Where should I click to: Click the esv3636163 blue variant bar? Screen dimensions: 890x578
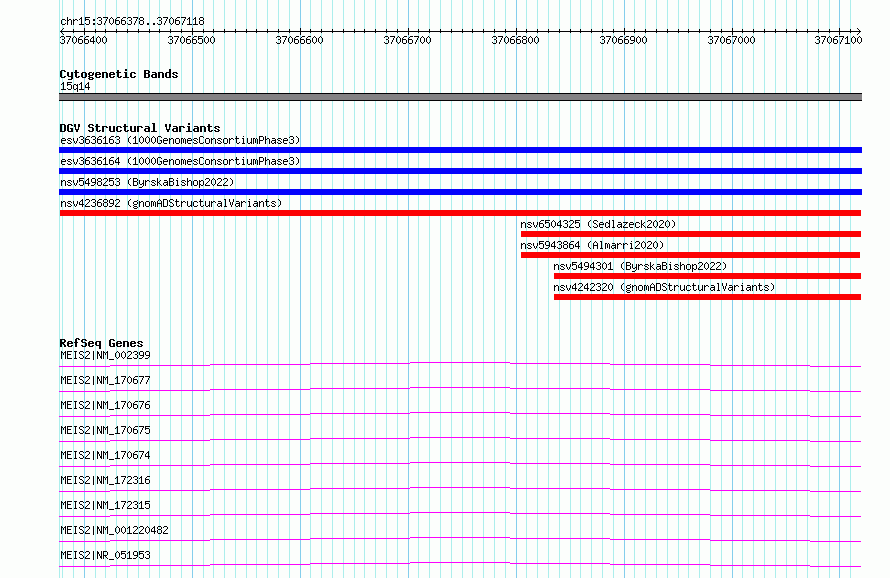pos(460,150)
